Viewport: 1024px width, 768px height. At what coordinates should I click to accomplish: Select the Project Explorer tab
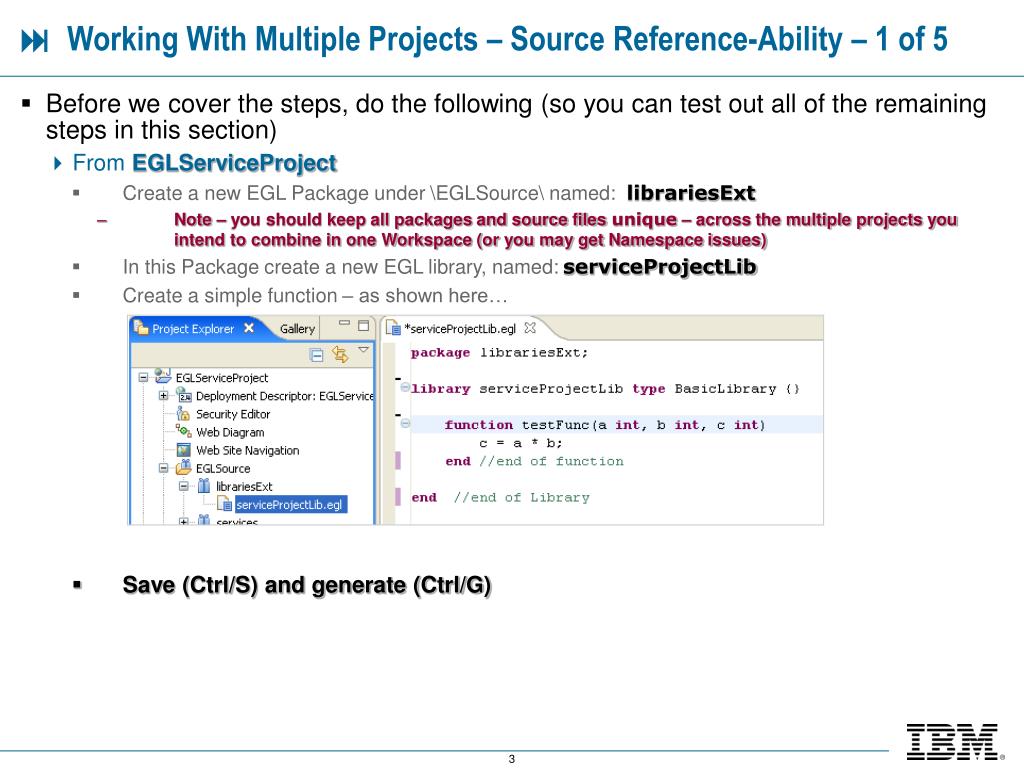coord(192,329)
